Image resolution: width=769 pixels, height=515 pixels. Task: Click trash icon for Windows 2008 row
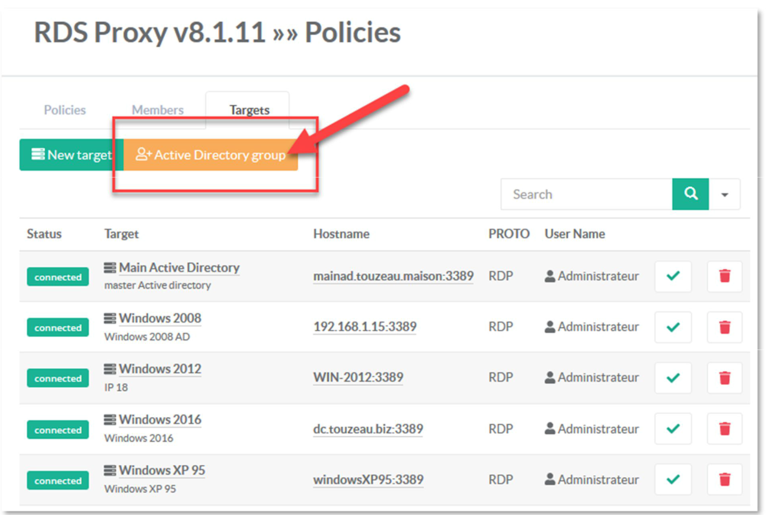[x=724, y=327]
